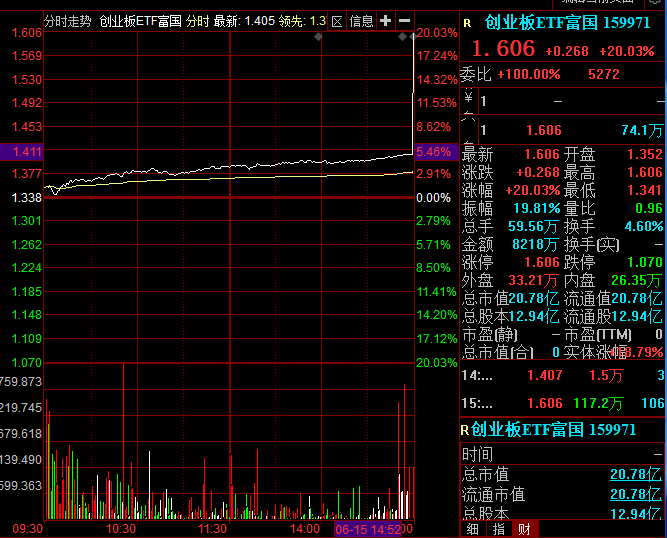Click the highlighted 5.46% percent axis label
The image size is (667, 538).
[436, 152]
